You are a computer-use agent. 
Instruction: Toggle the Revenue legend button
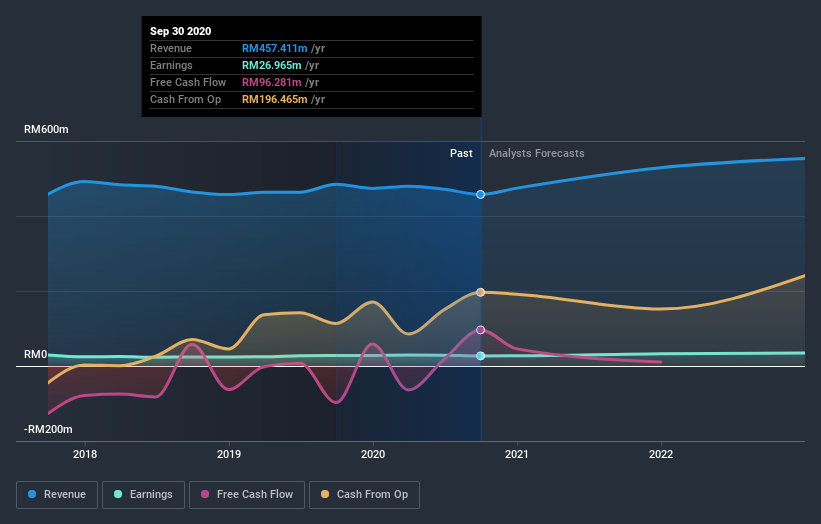pyautogui.click(x=57, y=495)
